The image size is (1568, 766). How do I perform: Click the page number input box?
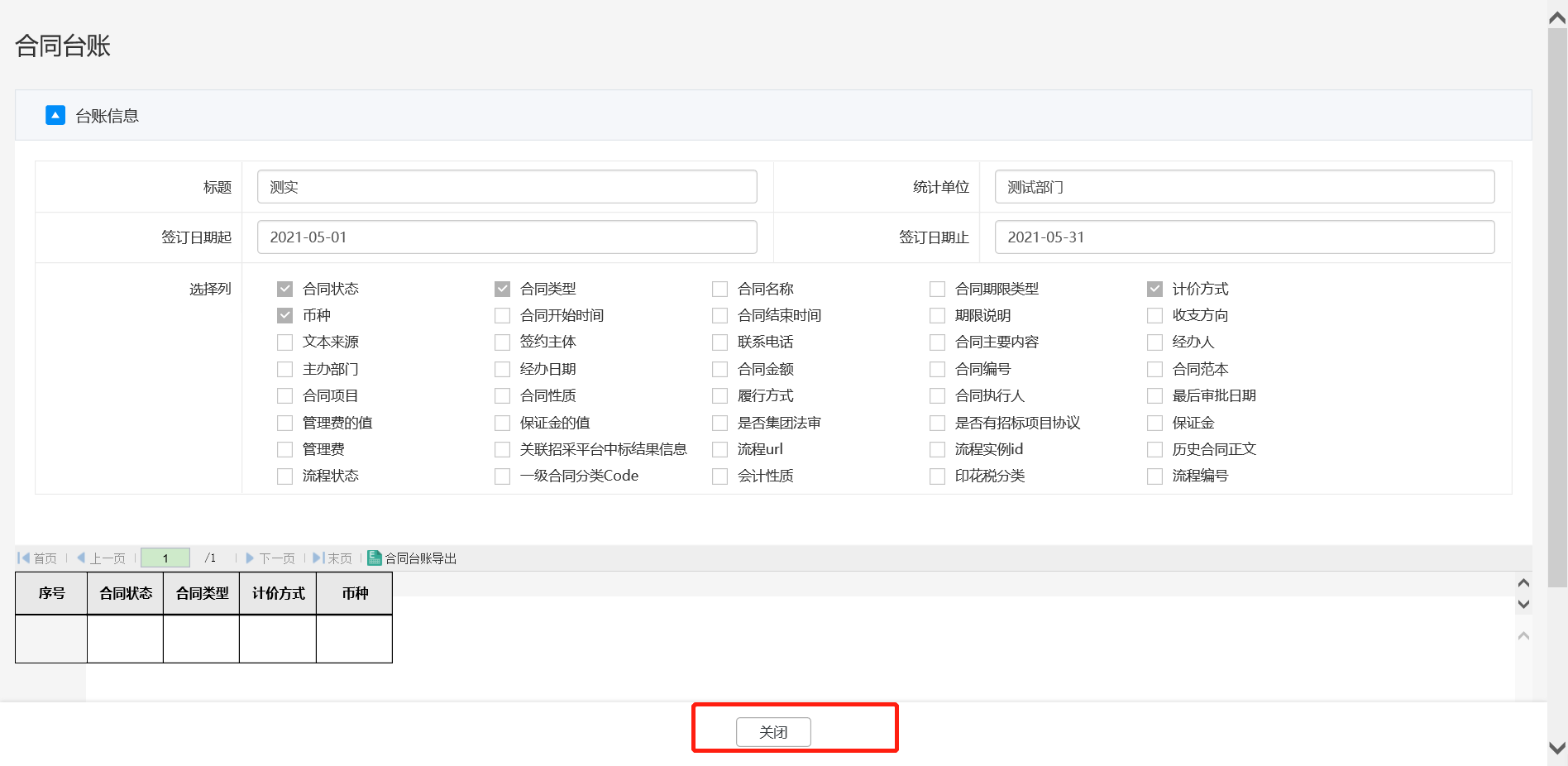pos(165,558)
